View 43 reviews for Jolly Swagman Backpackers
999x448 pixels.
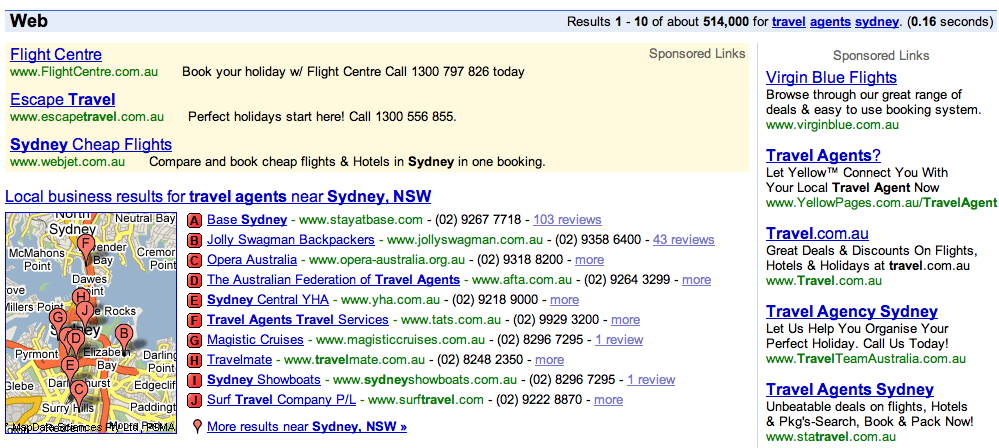(683, 239)
